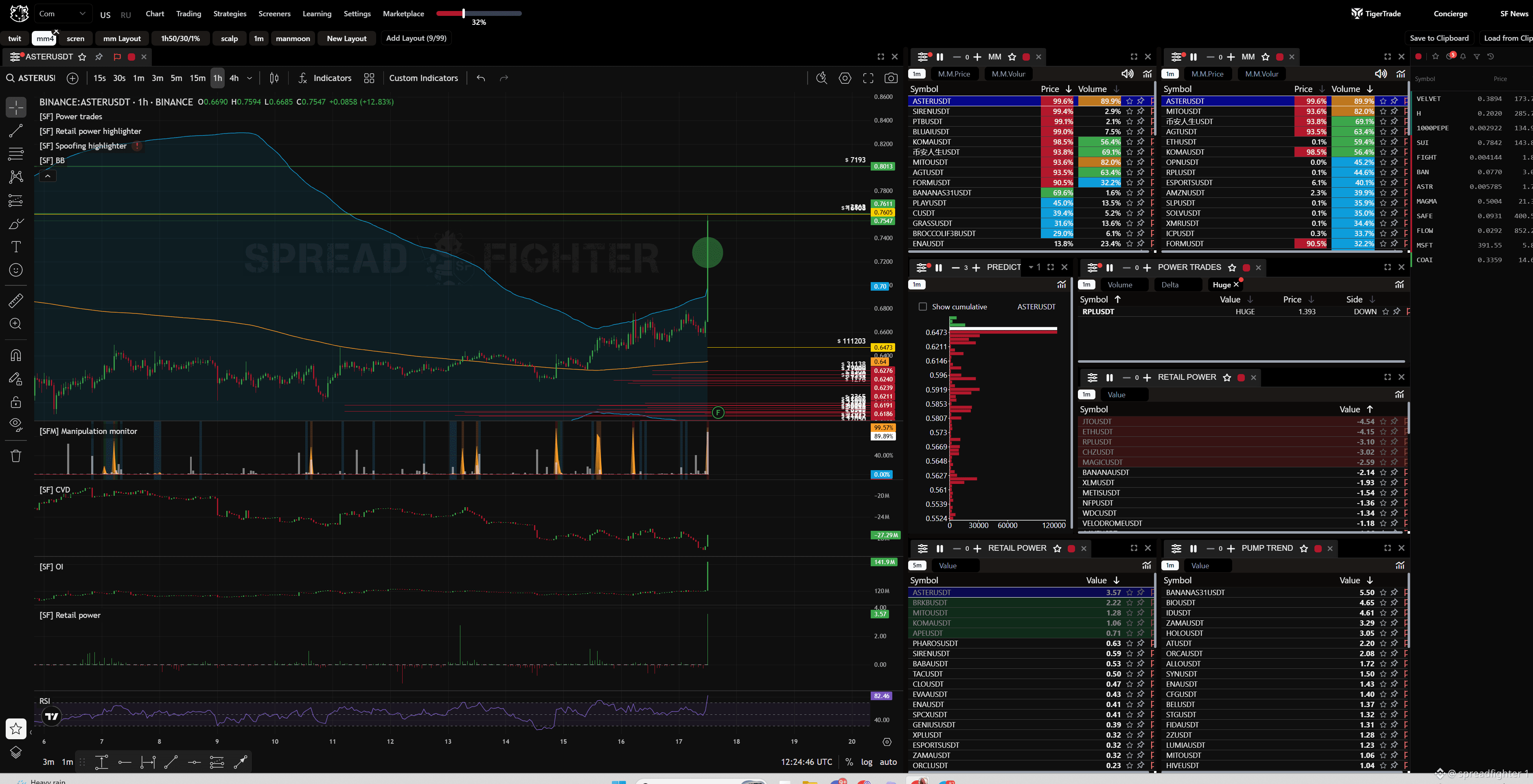Pause the POWER TRADES panel
This screenshot has height=784, width=1533.
(x=1109, y=268)
